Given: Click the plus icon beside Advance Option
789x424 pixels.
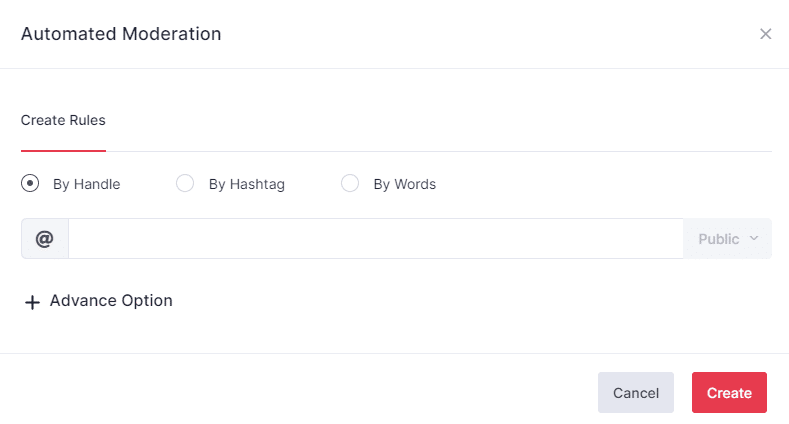Looking at the screenshot, I should coord(32,302).
